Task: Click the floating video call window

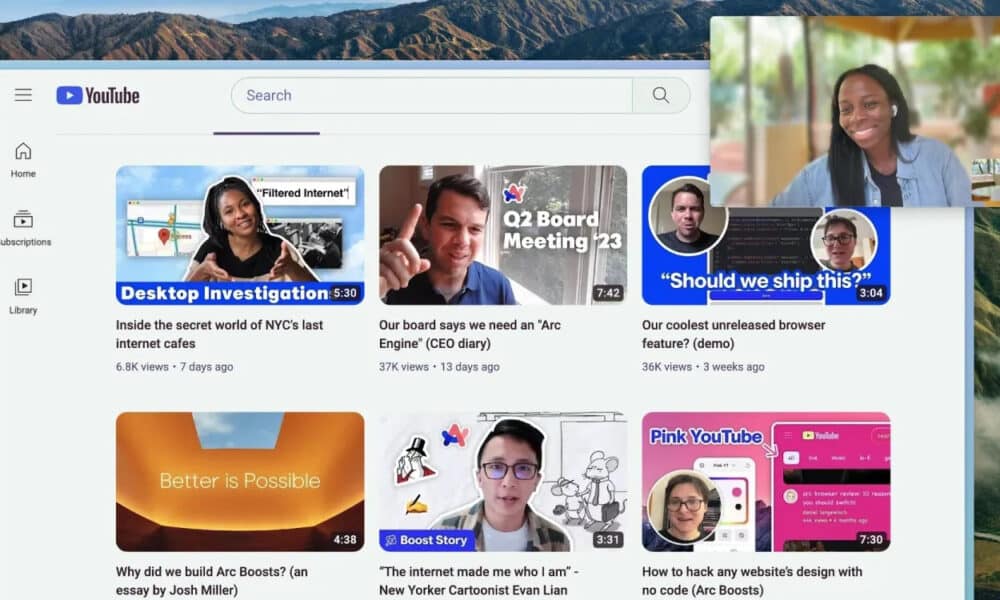Action: (x=855, y=111)
